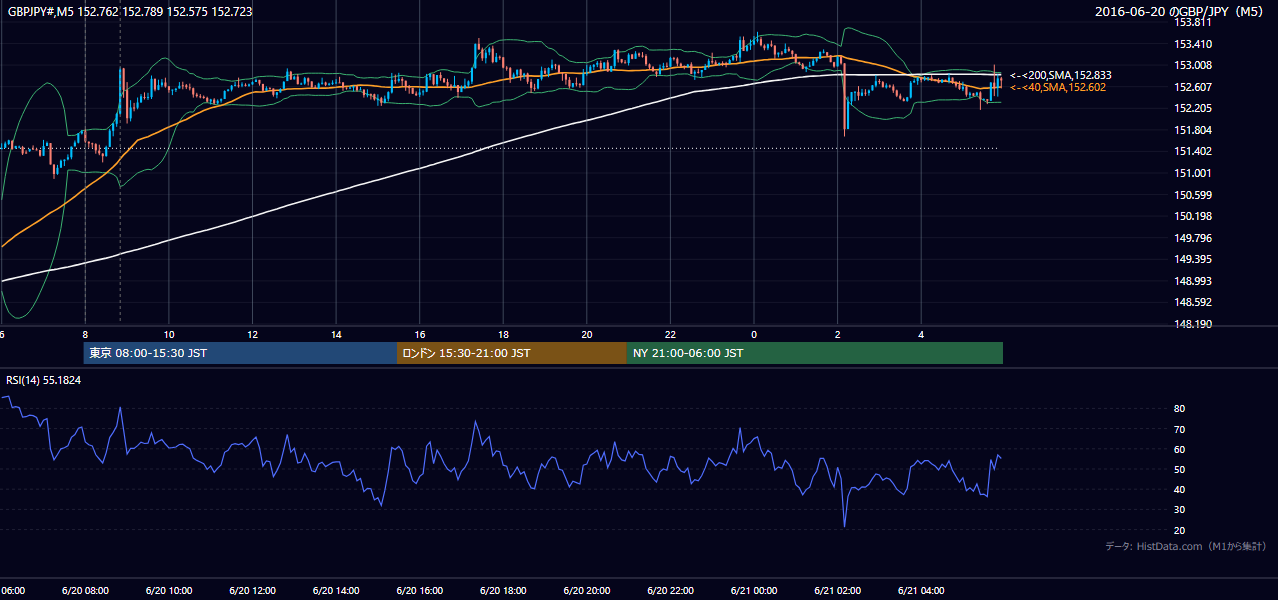Click the chart title '2016-06-20 のGBP/JPY (M5)'

(x=1181, y=12)
